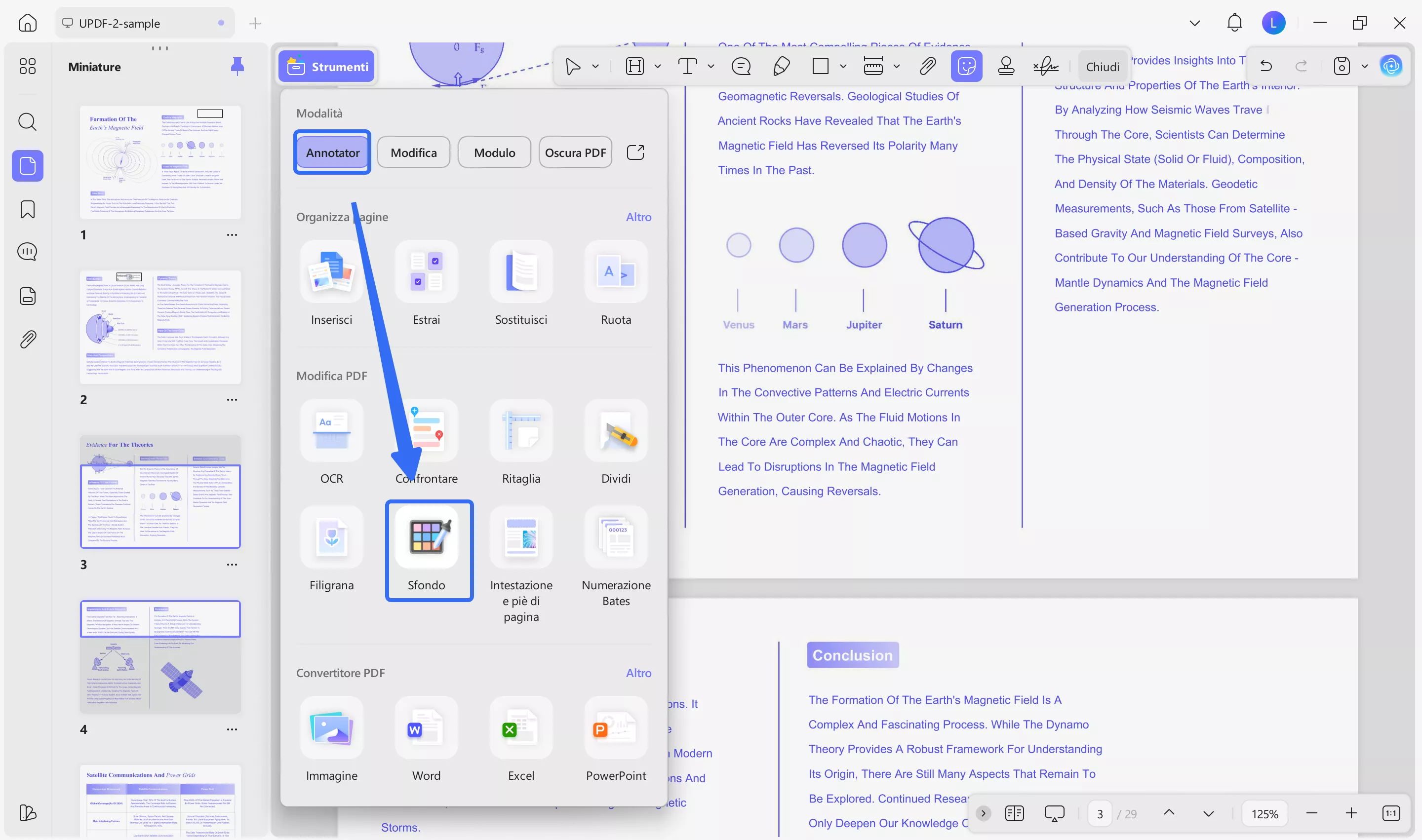Open the search panel in the sidebar
The width and height of the screenshot is (1422, 840).
[27, 122]
